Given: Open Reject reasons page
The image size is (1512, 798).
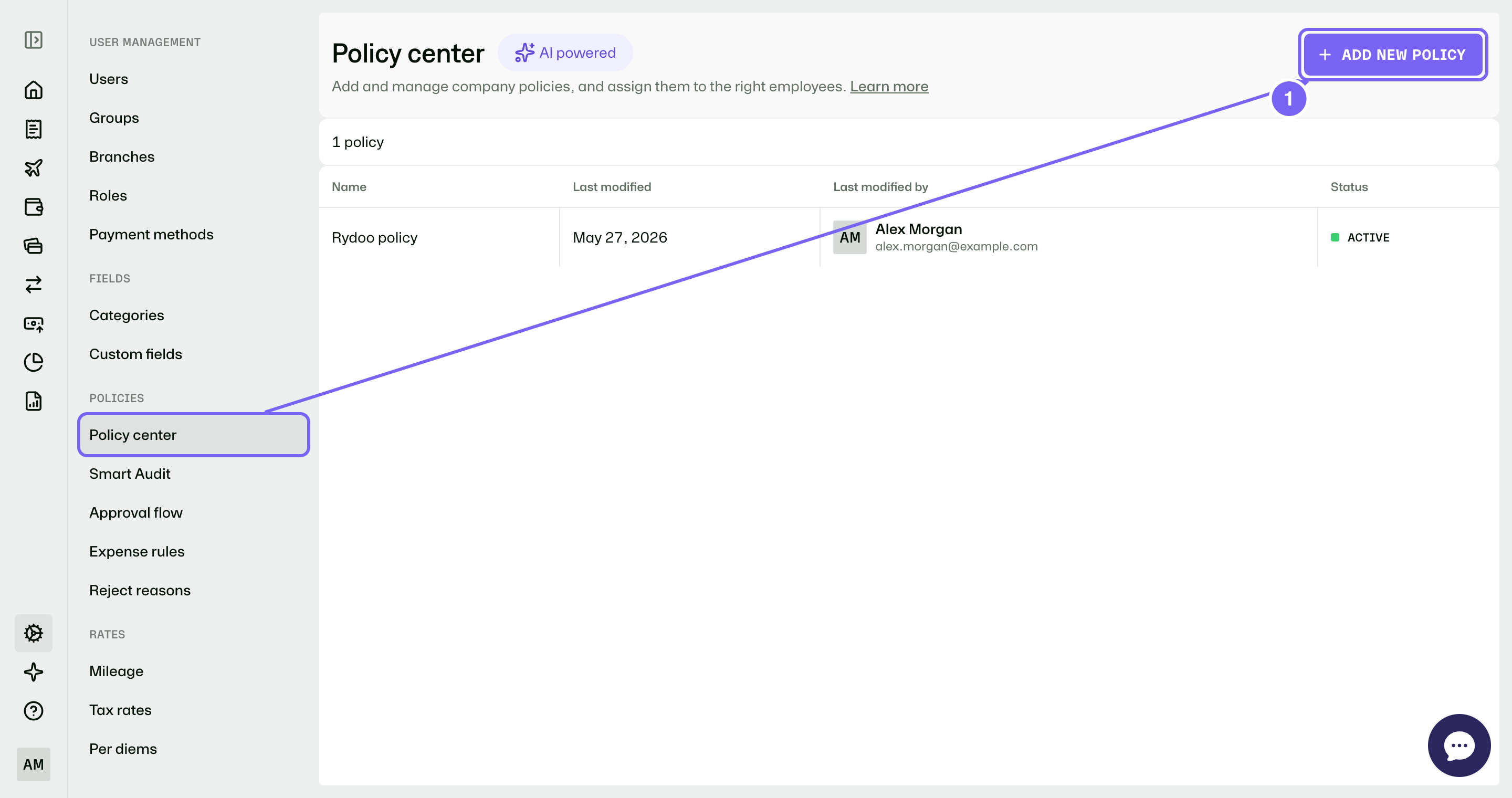Looking at the screenshot, I should coord(140,590).
